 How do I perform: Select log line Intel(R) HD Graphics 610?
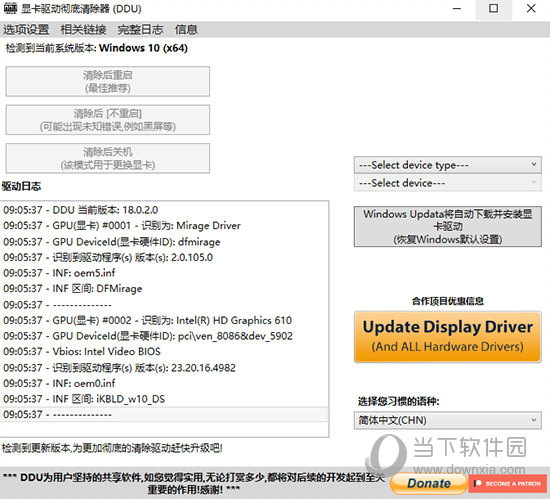click(x=163, y=320)
